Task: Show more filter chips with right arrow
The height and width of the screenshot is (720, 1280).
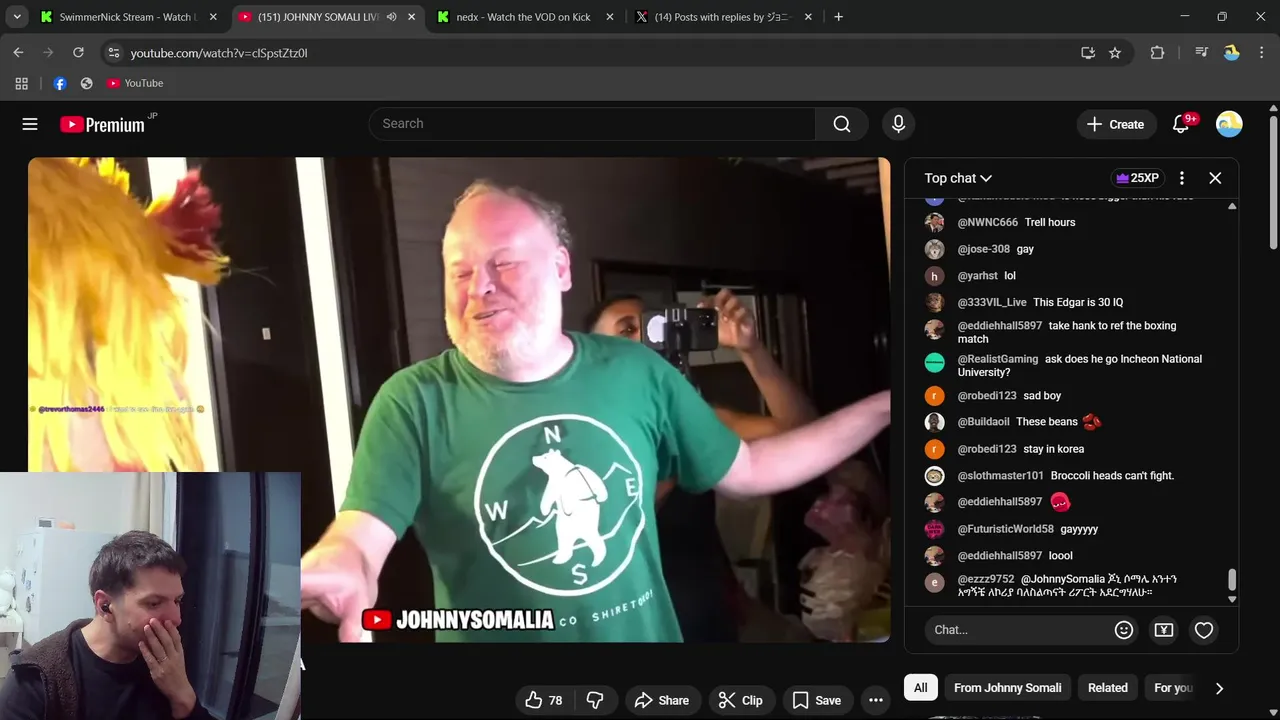Action: pyautogui.click(x=1219, y=688)
